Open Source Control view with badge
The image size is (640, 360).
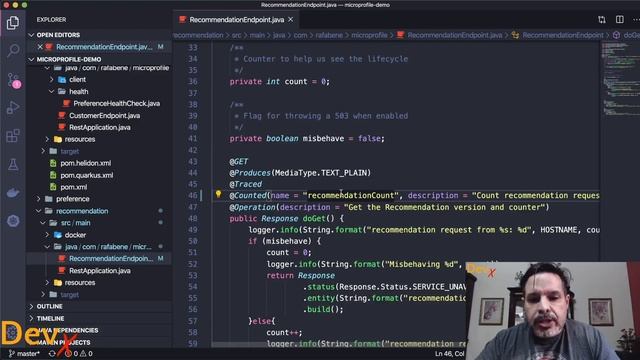coord(13,80)
